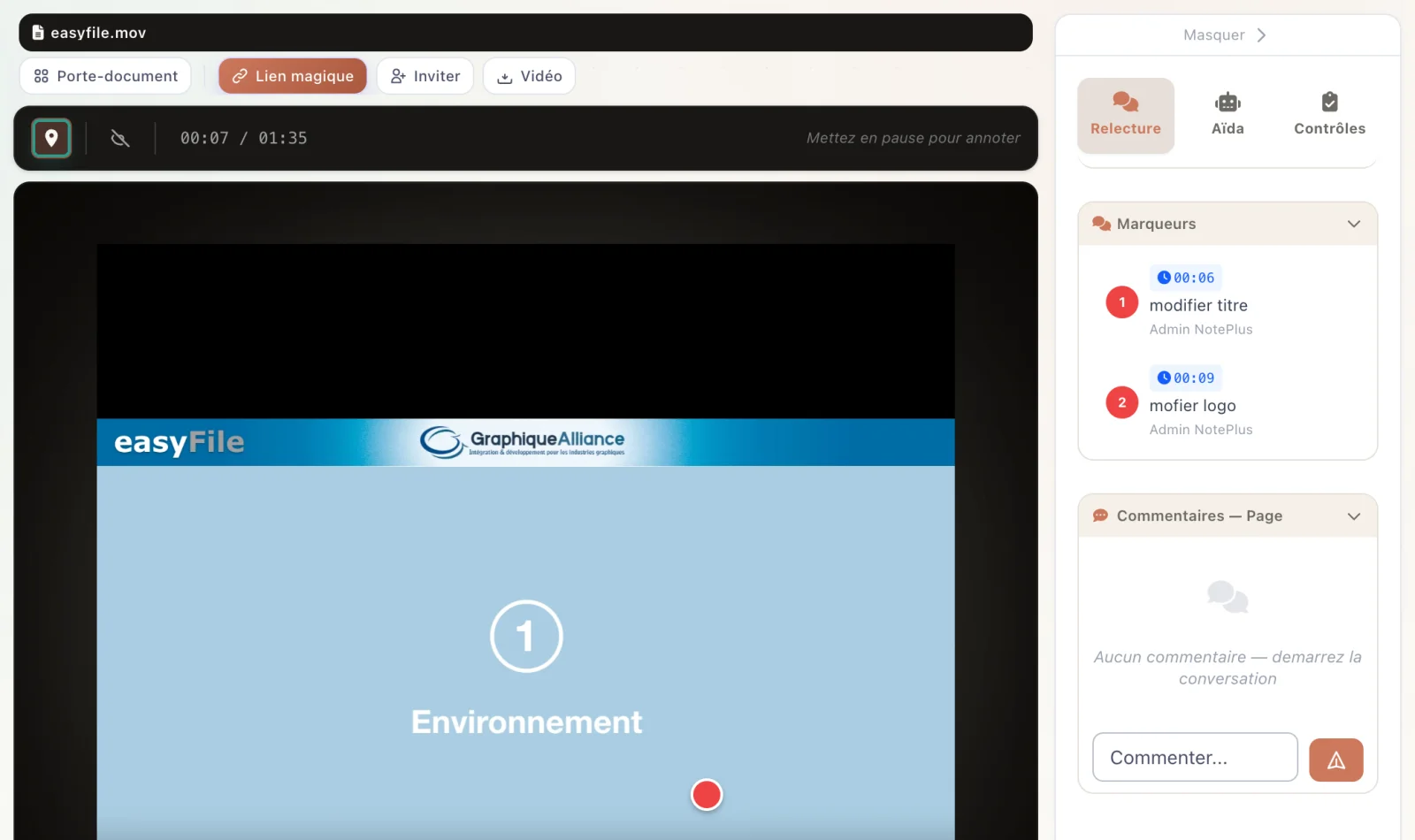Screen dimensions: 1415x840
Task: Download via the Vidéo button
Action: tap(529, 76)
